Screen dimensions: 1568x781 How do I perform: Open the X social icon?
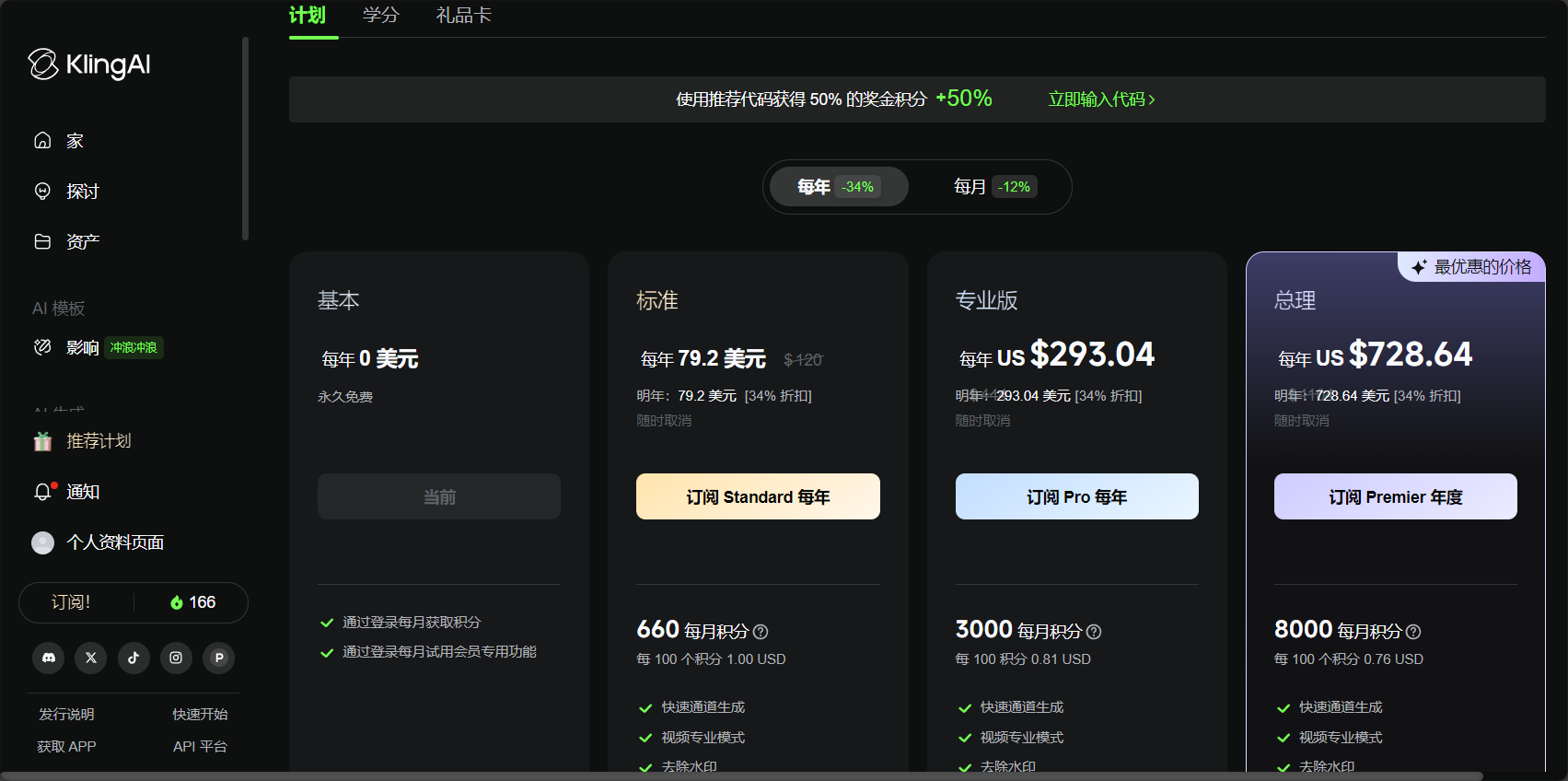[91, 658]
